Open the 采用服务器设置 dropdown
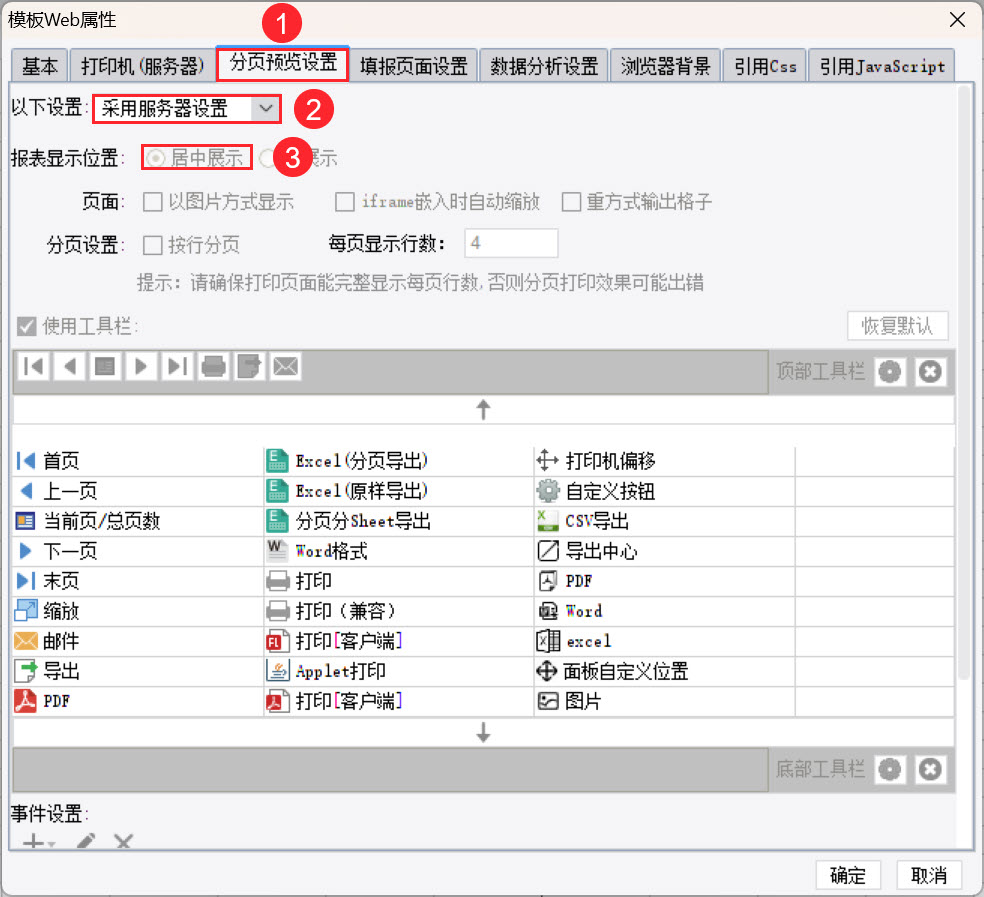 [x=265, y=108]
